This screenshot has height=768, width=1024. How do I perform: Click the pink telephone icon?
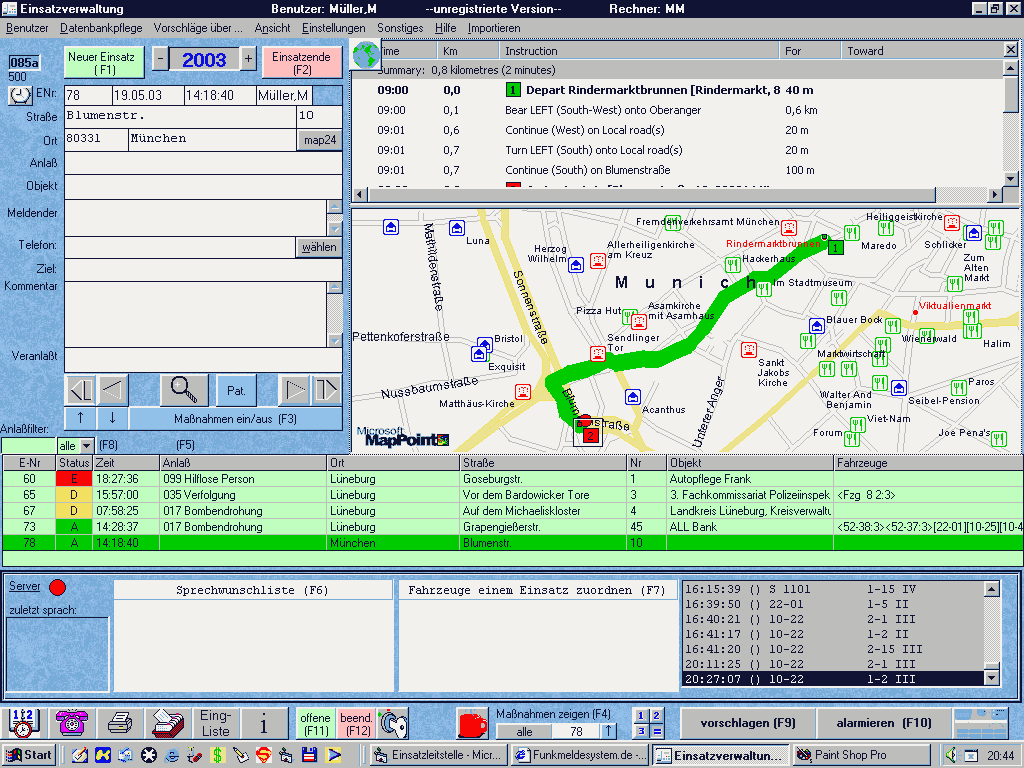[x=70, y=722]
